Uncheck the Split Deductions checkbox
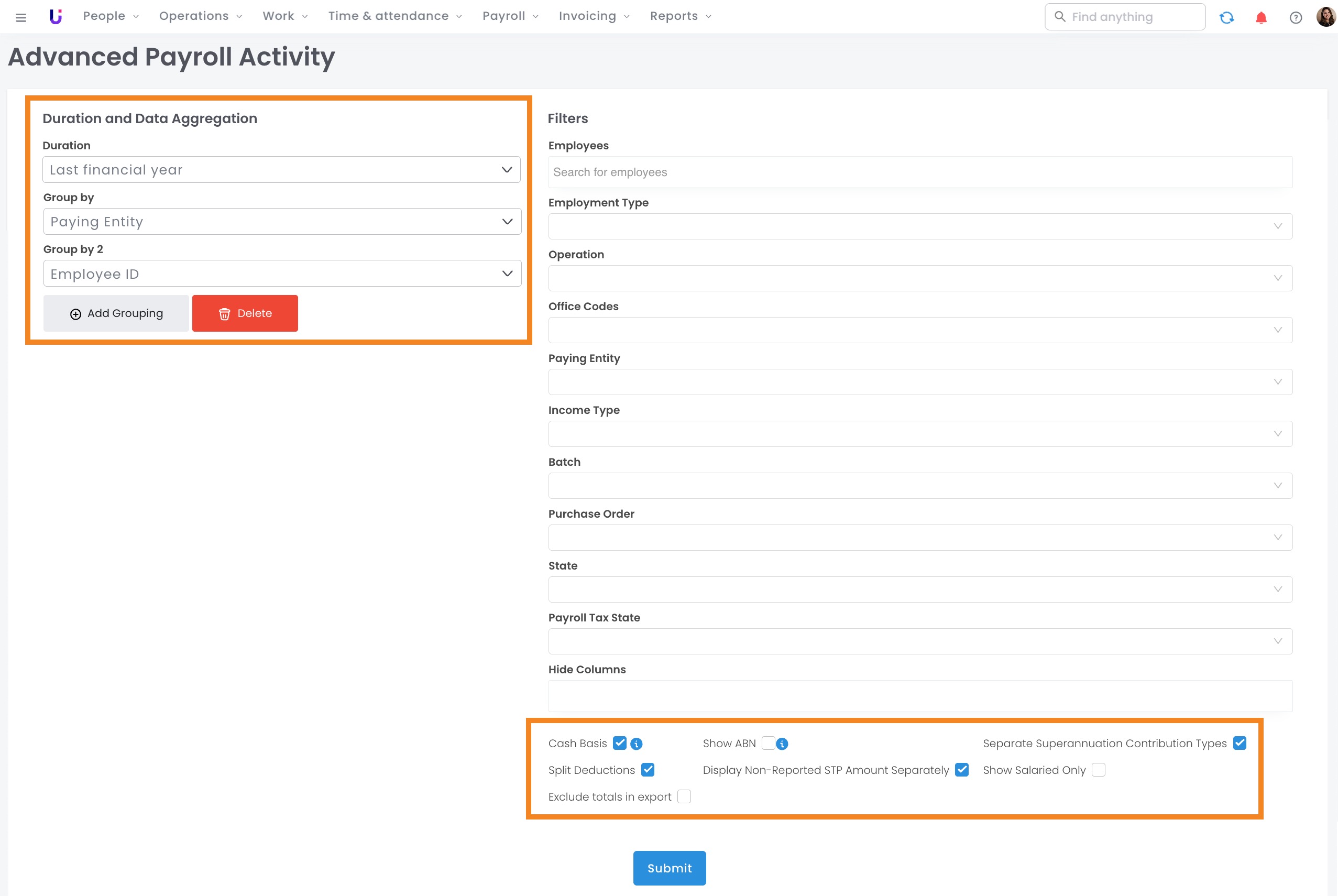The width and height of the screenshot is (1338, 896). pyautogui.click(x=648, y=770)
